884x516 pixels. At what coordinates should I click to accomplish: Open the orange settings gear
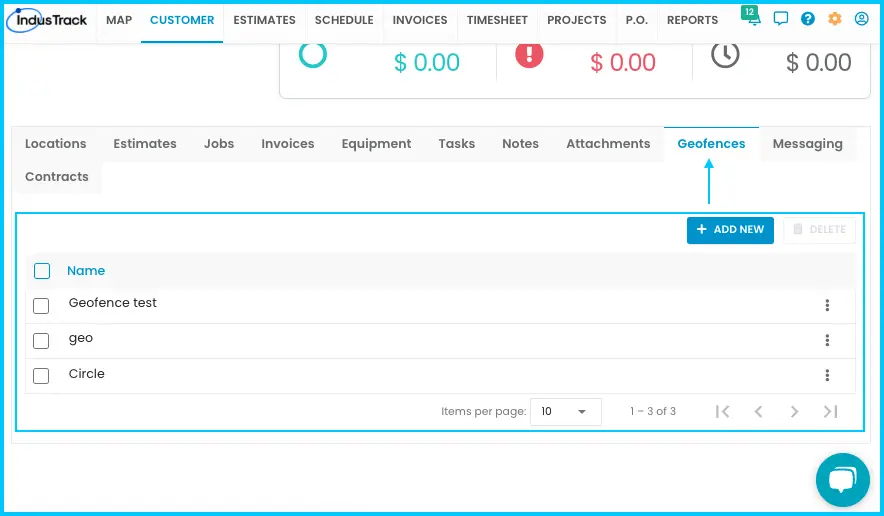coord(834,19)
